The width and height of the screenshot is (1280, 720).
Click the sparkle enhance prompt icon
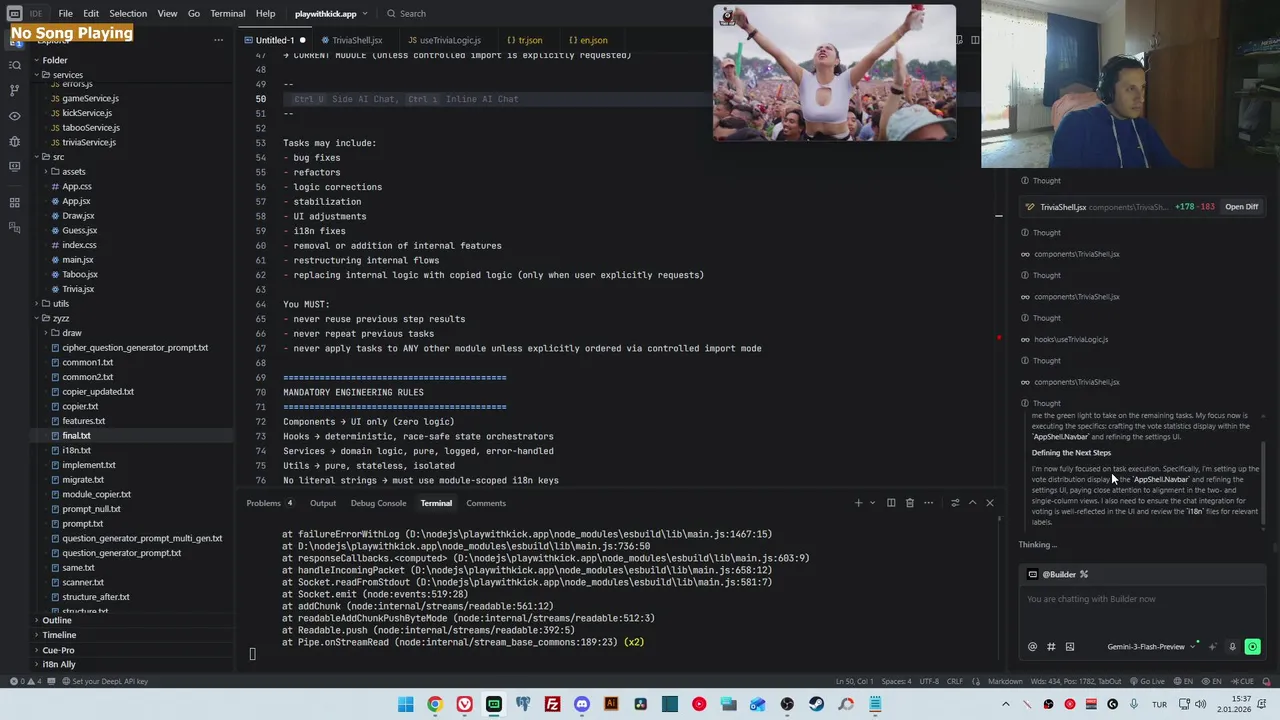[x=1212, y=647]
